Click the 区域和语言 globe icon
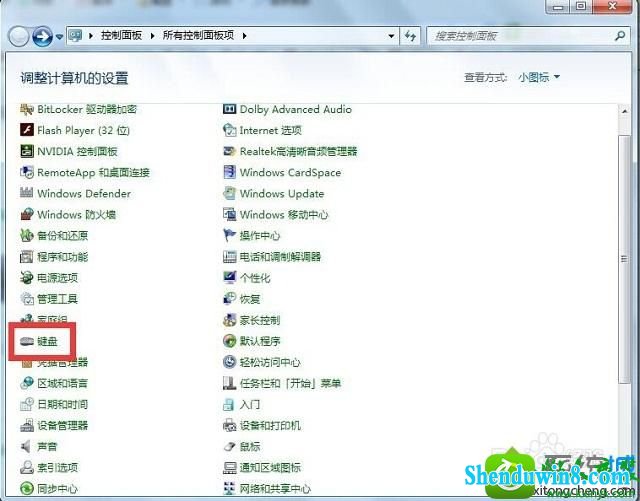Viewport: 640px width, 501px height. pos(27,383)
